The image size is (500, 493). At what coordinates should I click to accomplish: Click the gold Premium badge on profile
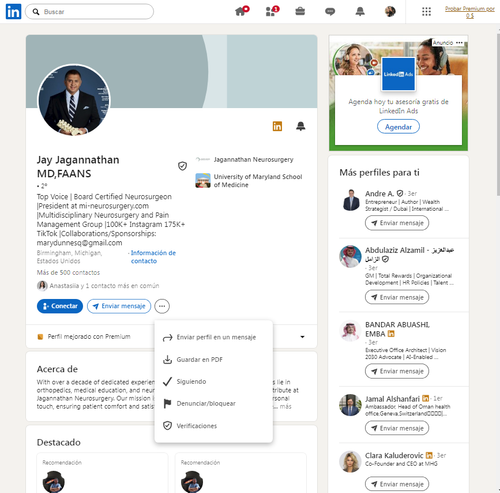(x=277, y=126)
